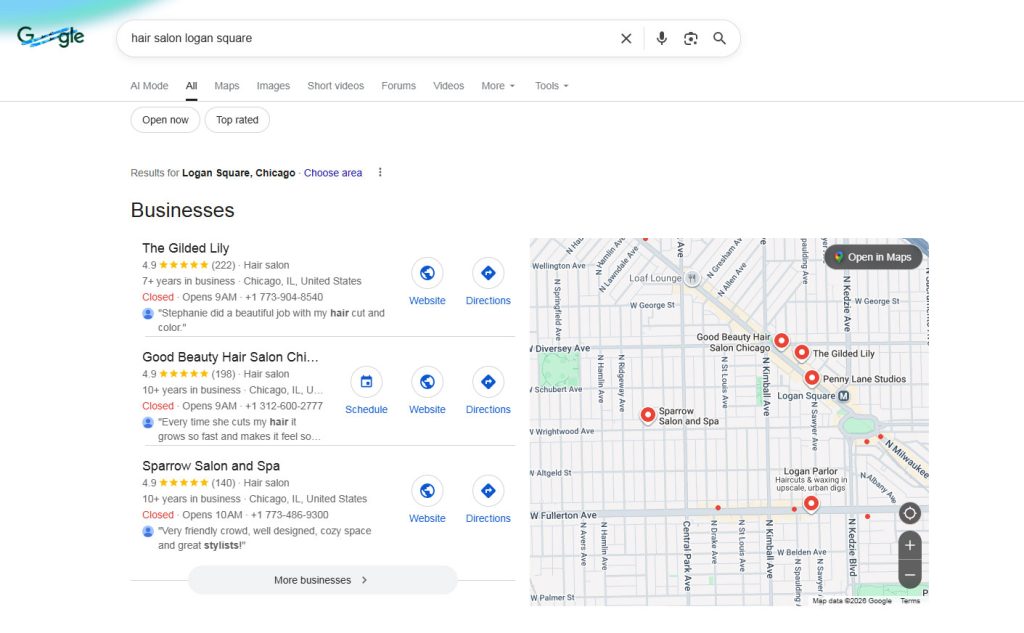Toggle the Open now filter

click(165, 120)
